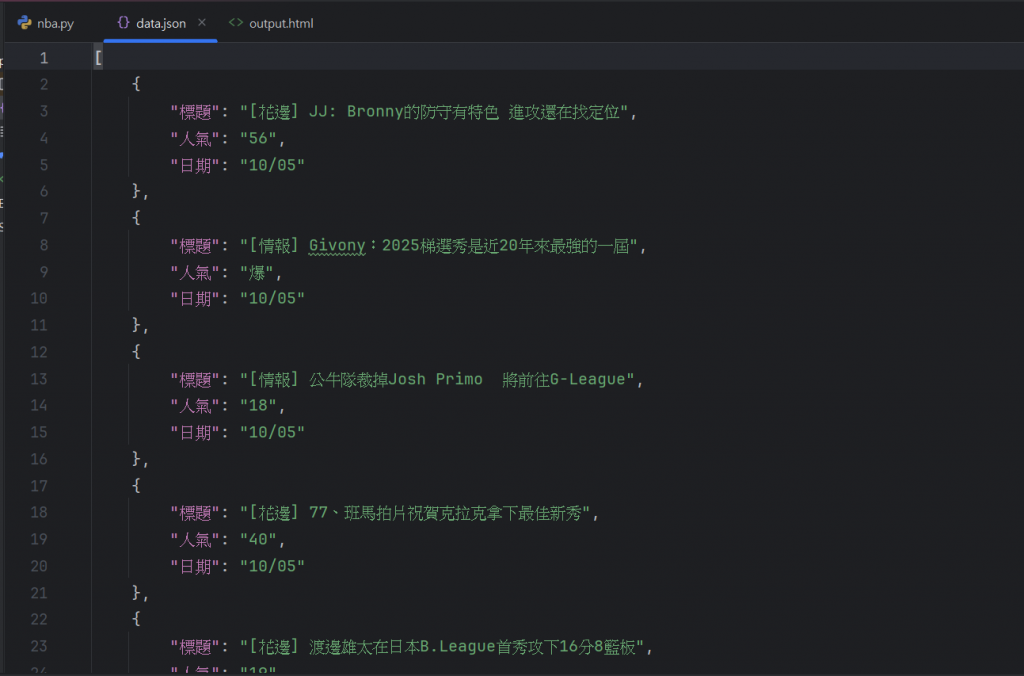Click the closing brace on line 21
Viewport: 1024px width, 676px height.
pos(136,592)
